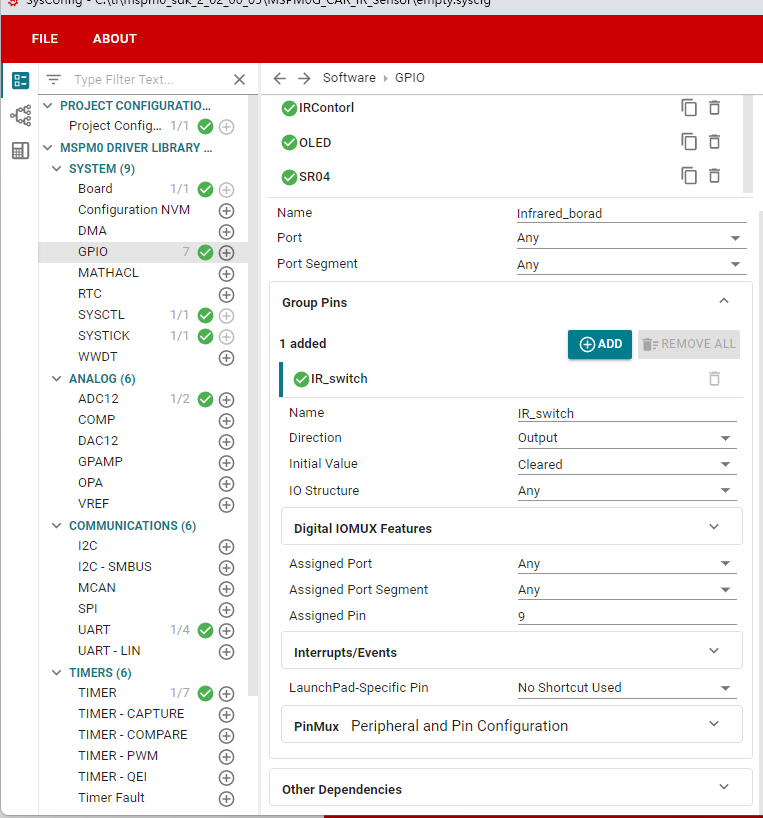Add another ADC12 instance
This screenshot has height=818, width=763.
click(226, 400)
